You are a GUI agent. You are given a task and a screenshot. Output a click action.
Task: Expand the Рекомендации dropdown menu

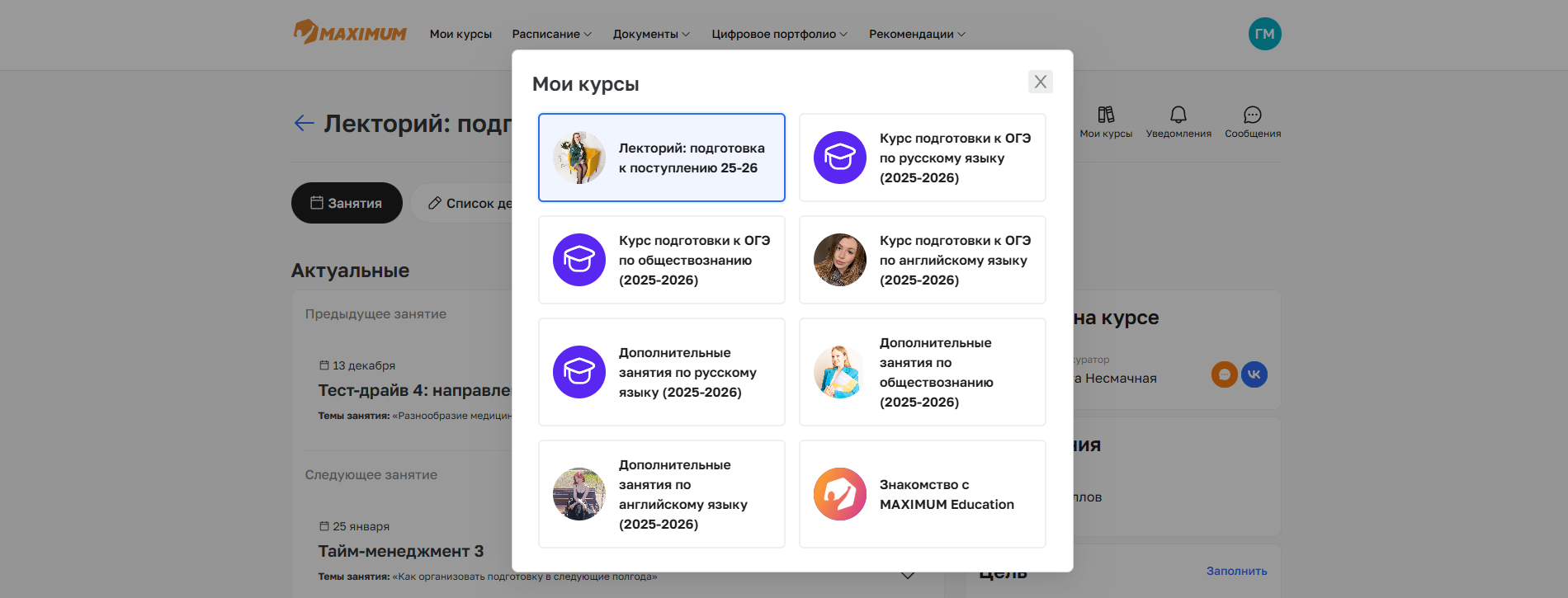click(916, 34)
